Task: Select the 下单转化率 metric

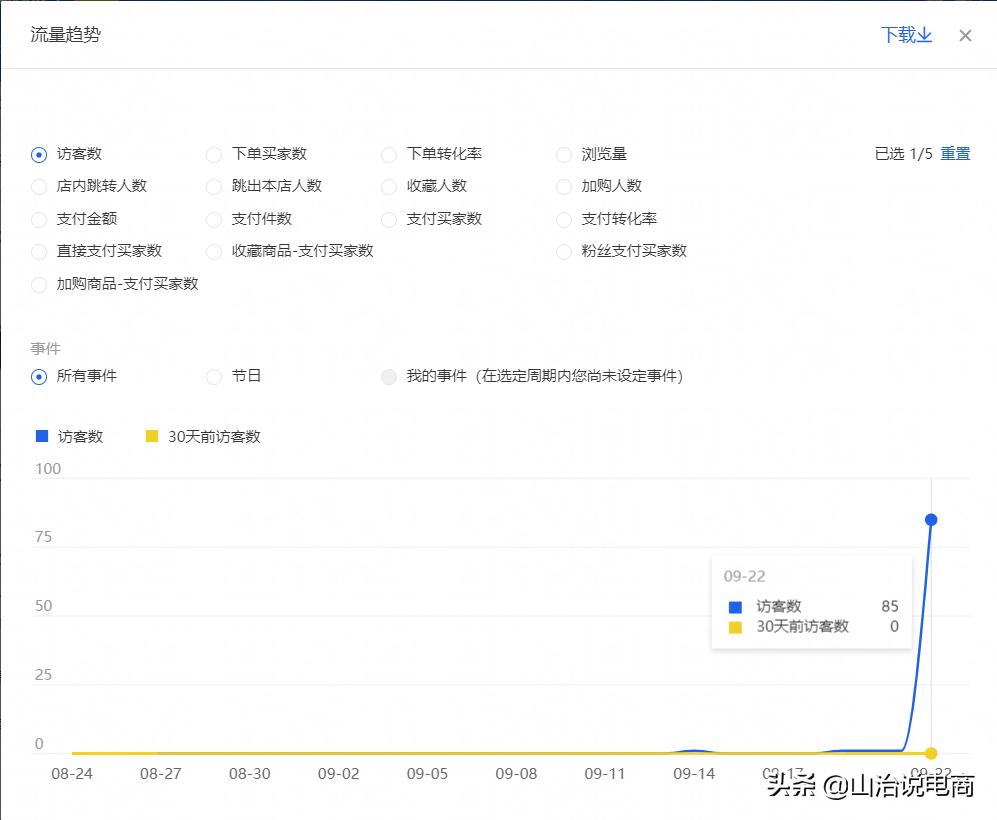Action: [x=389, y=154]
